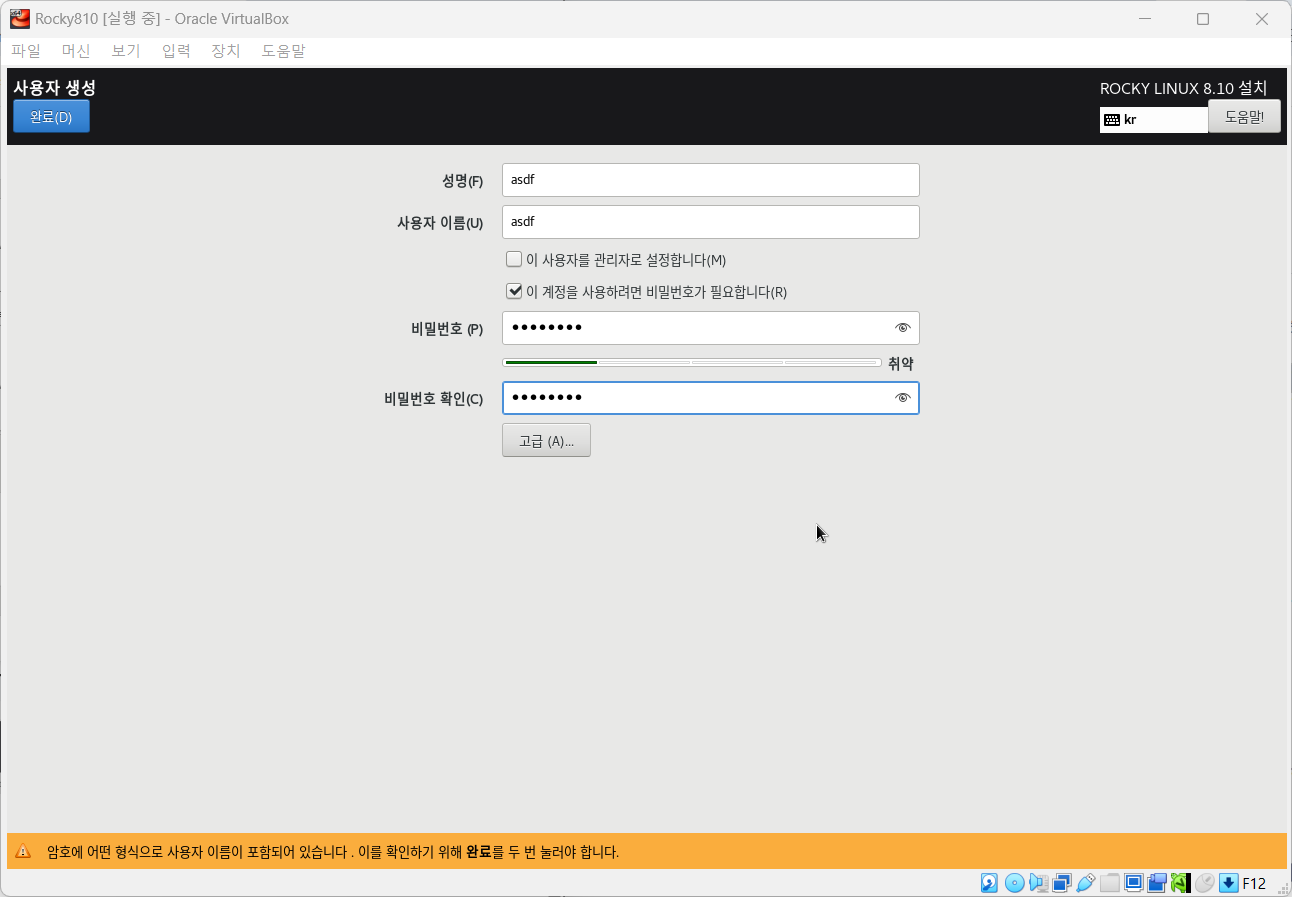
Task: Open the 파일 menu
Action: click(26, 50)
